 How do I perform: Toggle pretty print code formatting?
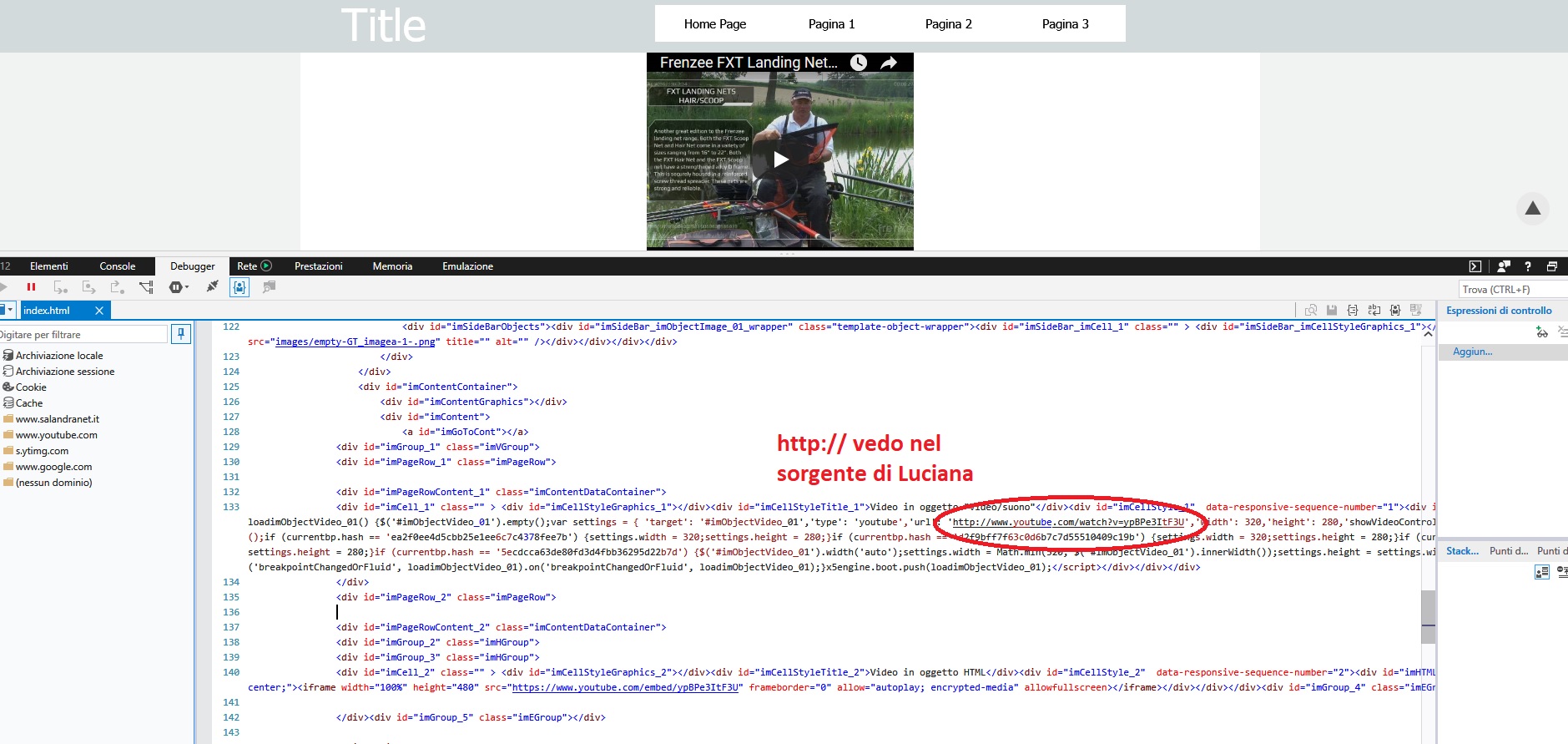[x=1353, y=310]
